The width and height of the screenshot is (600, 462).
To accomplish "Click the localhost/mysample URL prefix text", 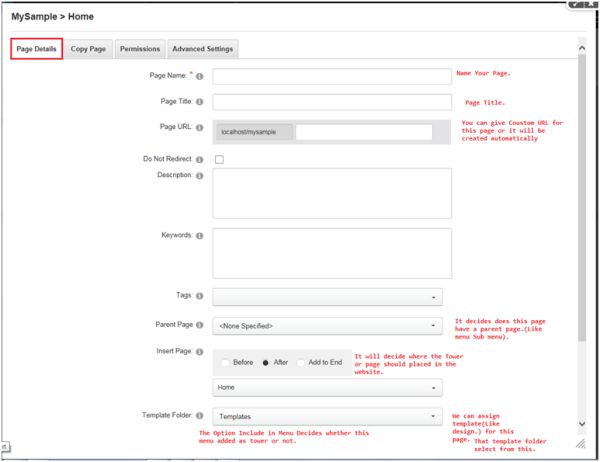I will [x=248, y=132].
